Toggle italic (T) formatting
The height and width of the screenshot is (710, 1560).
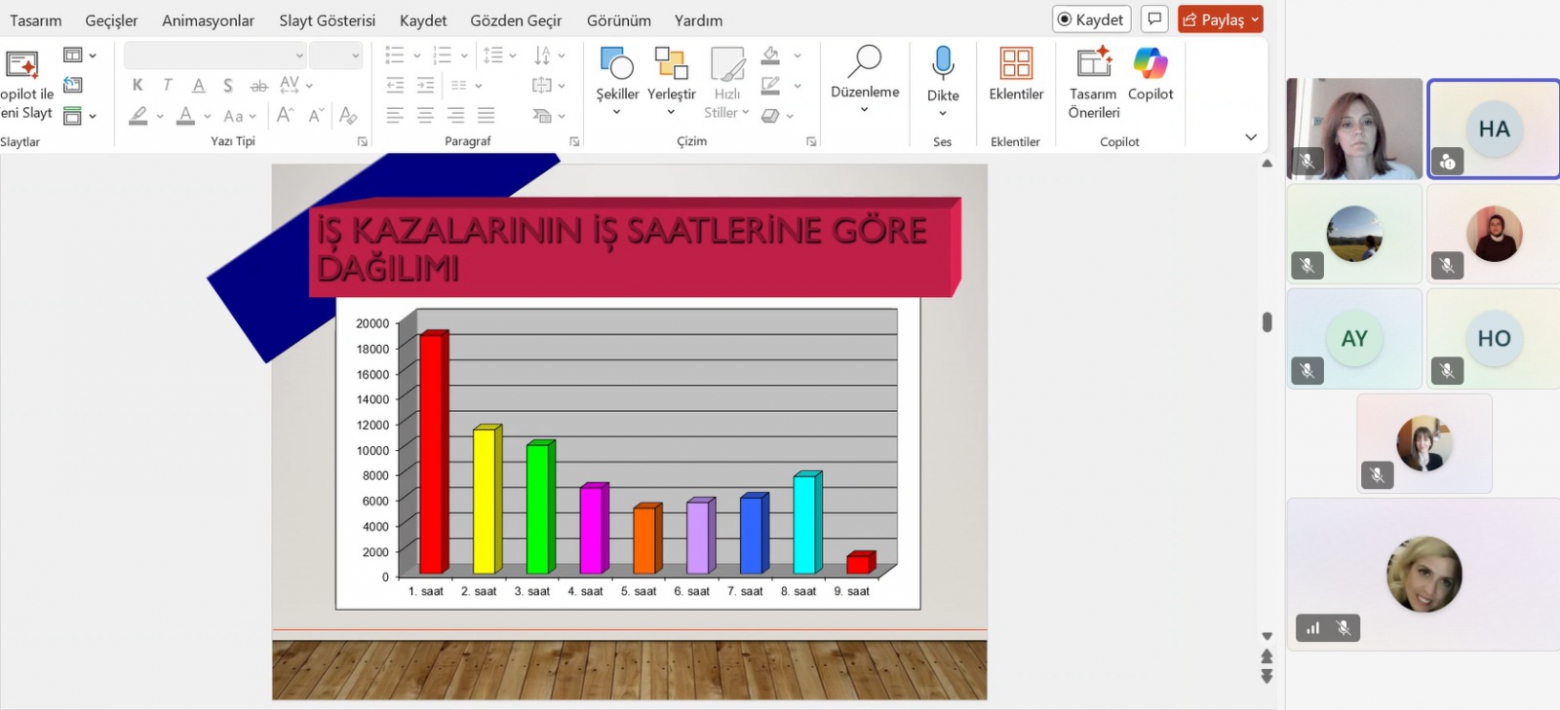click(x=167, y=86)
